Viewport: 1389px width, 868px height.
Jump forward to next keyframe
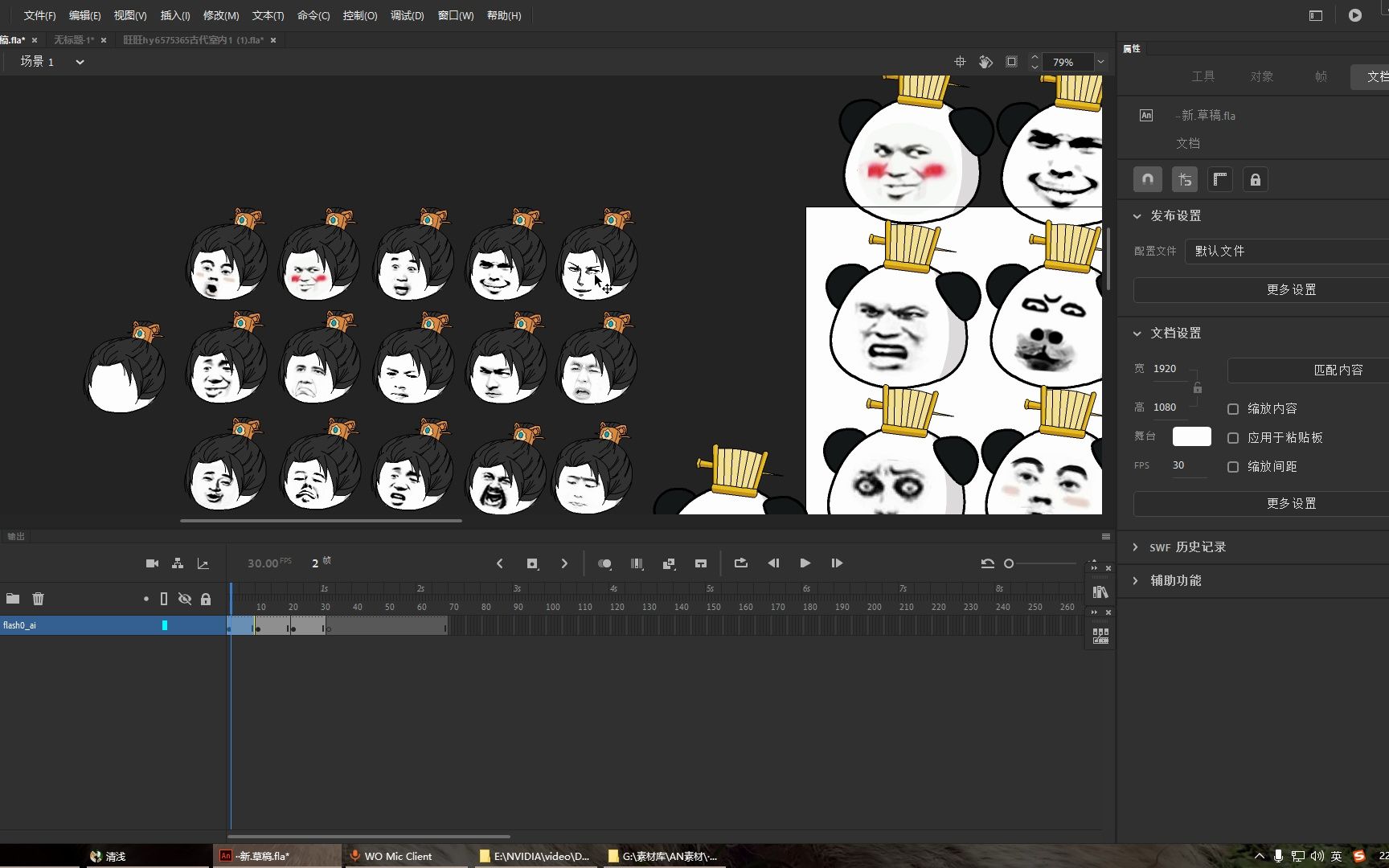[564, 563]
